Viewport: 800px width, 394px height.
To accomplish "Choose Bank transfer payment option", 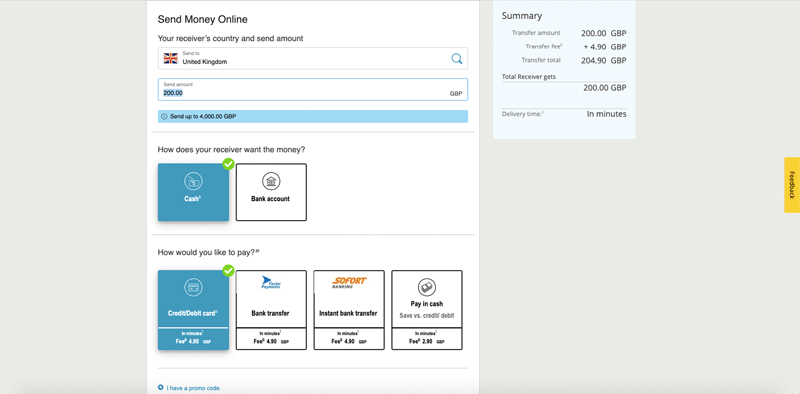I will point(271,310).
